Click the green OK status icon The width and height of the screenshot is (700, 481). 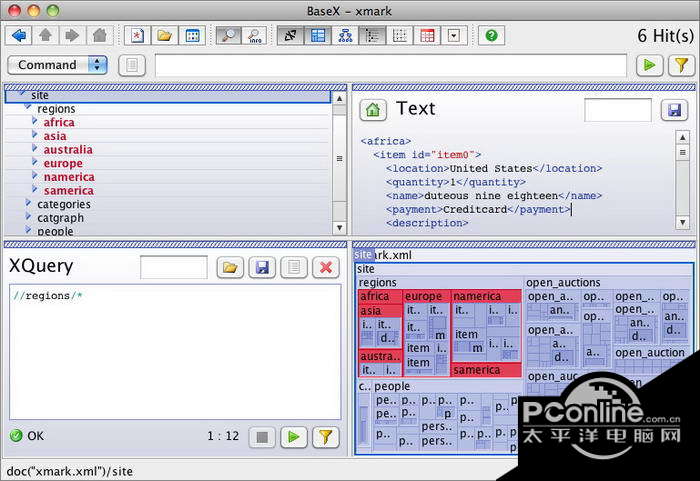click(16, 435)
